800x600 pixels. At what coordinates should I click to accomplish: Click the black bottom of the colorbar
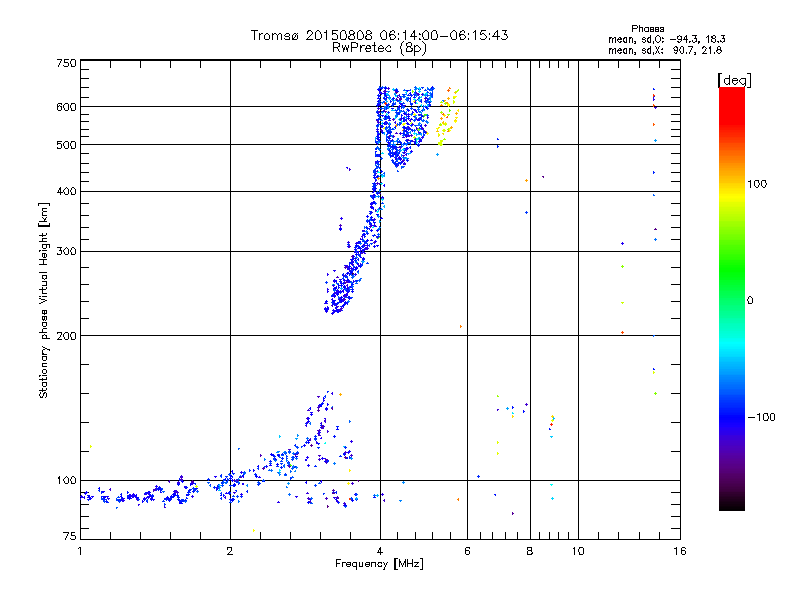[732, 503]
